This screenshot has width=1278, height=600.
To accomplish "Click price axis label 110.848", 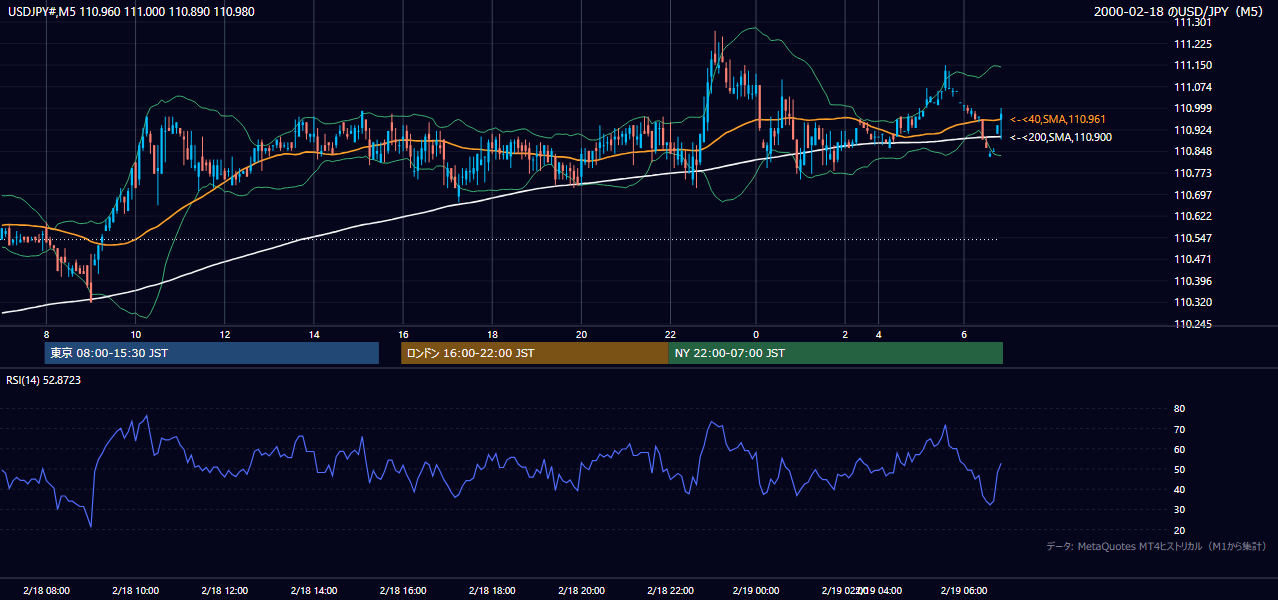I will pyautogui.click(x=1193, y=151).
